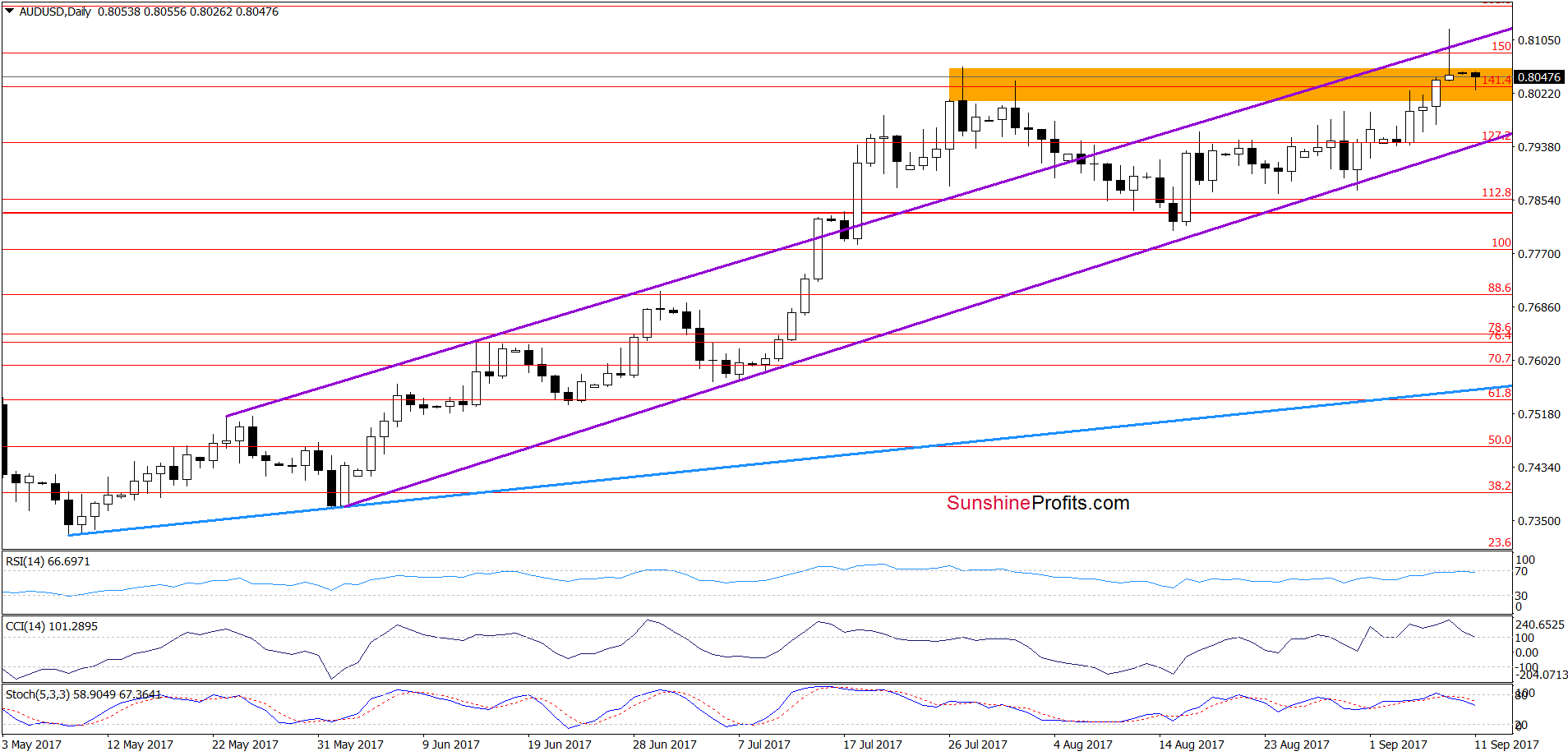Click the 26 Jul 2017 date label
The image size is (1568, 756).
pos(978,744)
